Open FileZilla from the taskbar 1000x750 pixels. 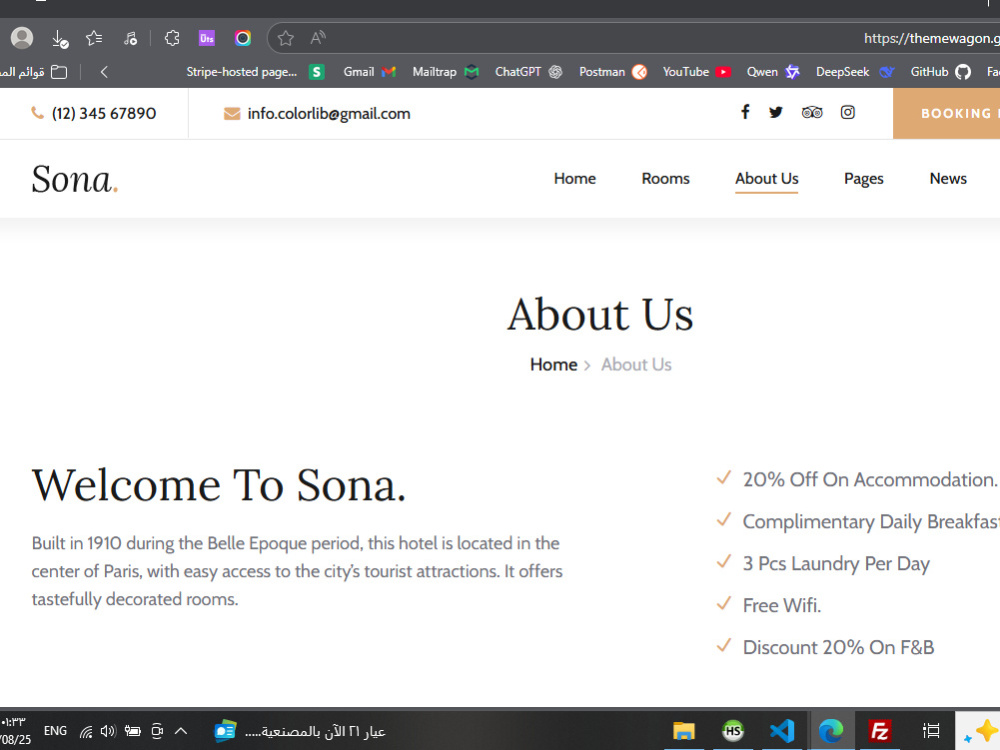click(x=880, y=731)
